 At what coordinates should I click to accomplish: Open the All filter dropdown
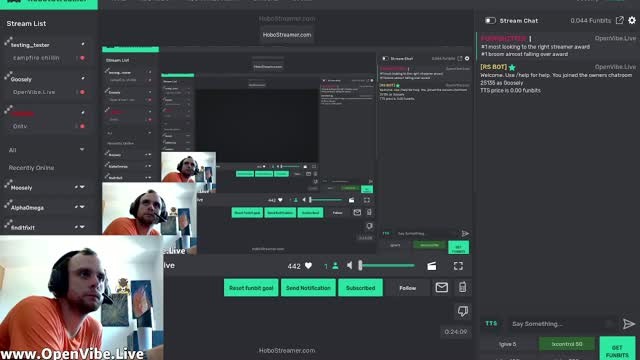coord(47,150)
